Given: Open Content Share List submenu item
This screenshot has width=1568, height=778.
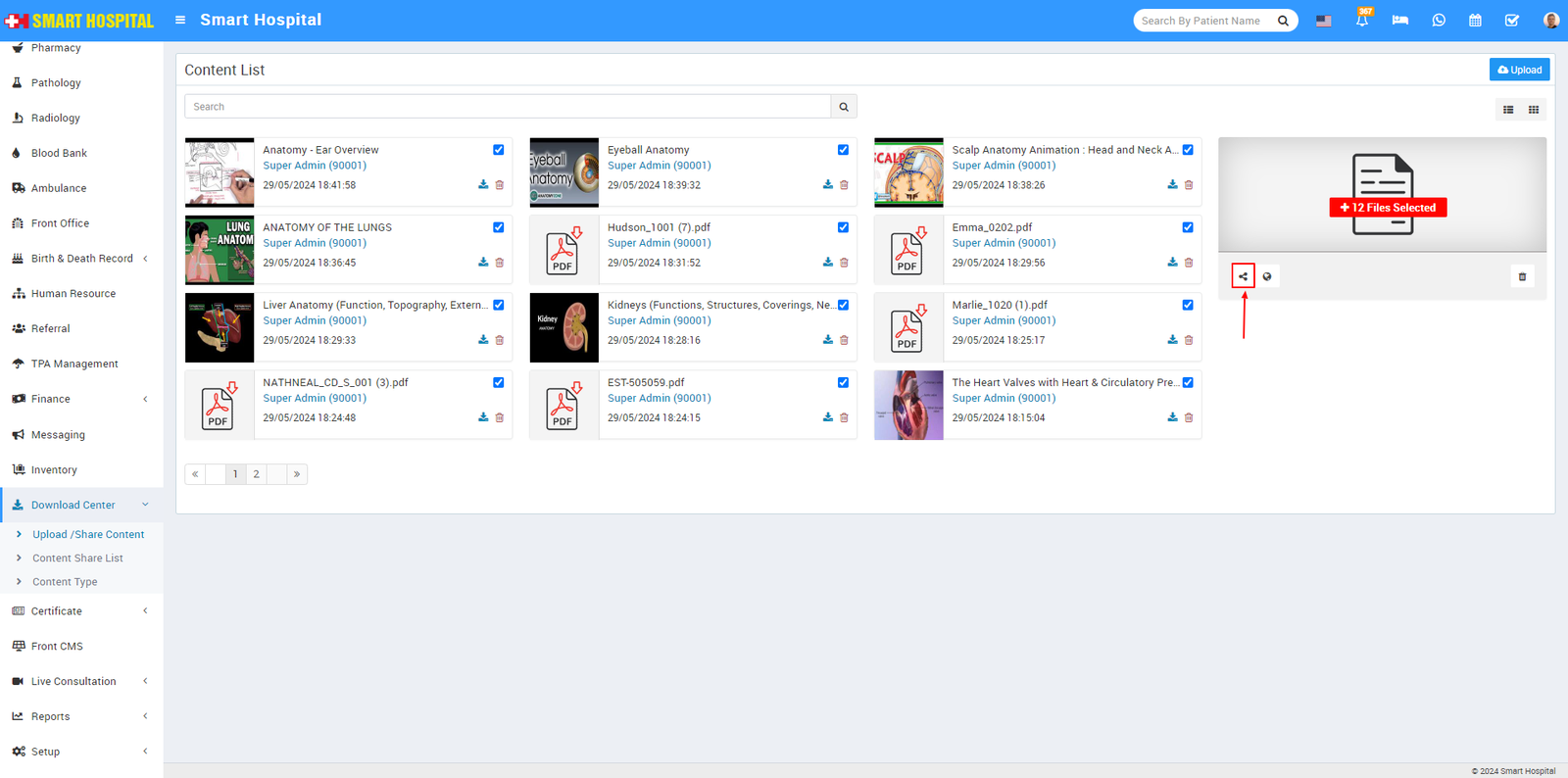Looking at the screenshot, I should [x=77, y=559].
